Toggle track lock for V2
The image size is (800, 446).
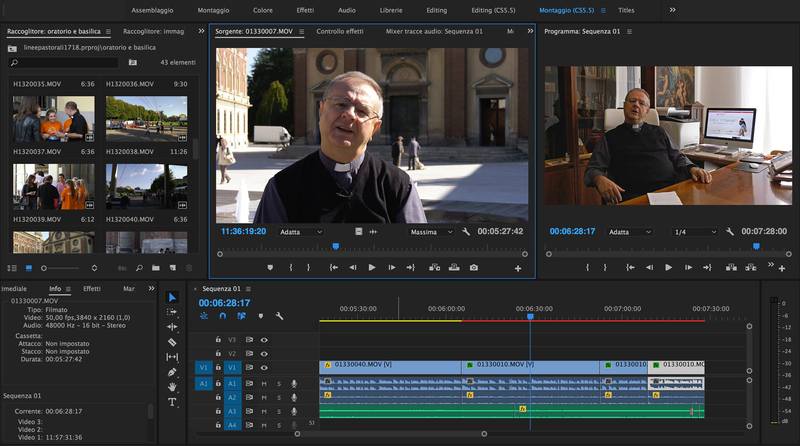click(218, 353)
